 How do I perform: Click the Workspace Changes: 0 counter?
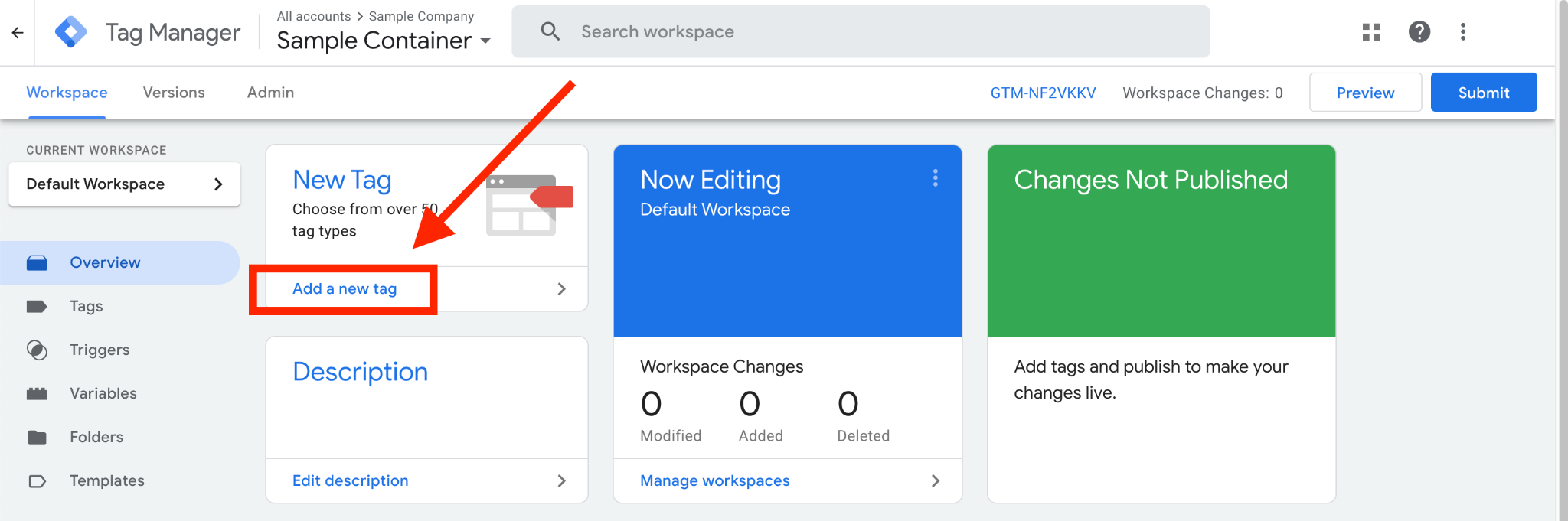[x=1202, y=93]
